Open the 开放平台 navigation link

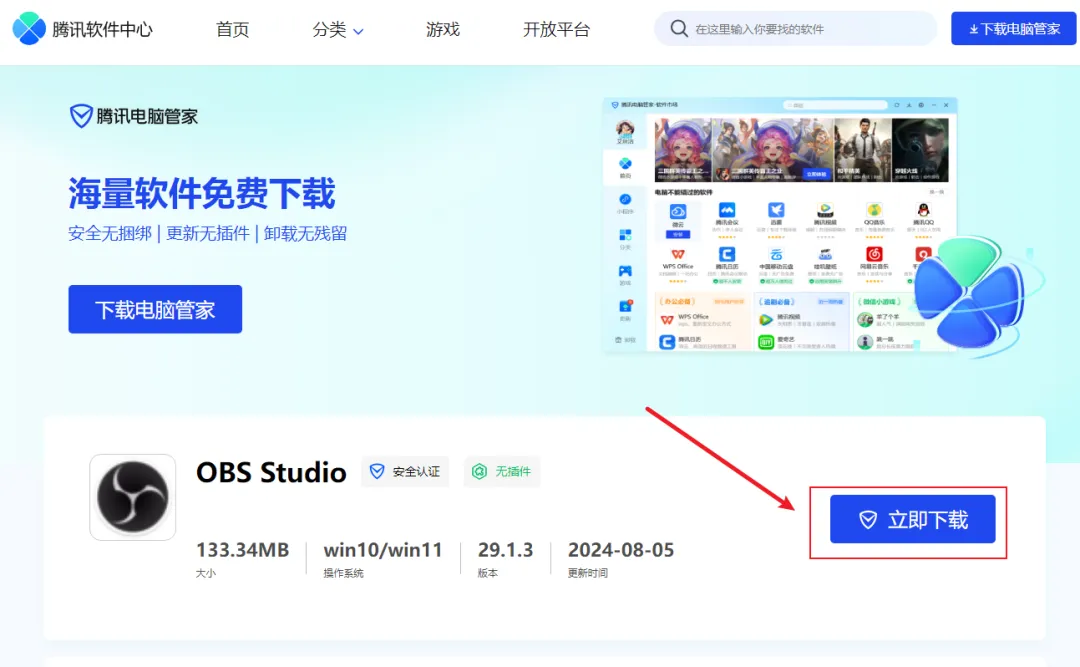[x=557, y=30]
